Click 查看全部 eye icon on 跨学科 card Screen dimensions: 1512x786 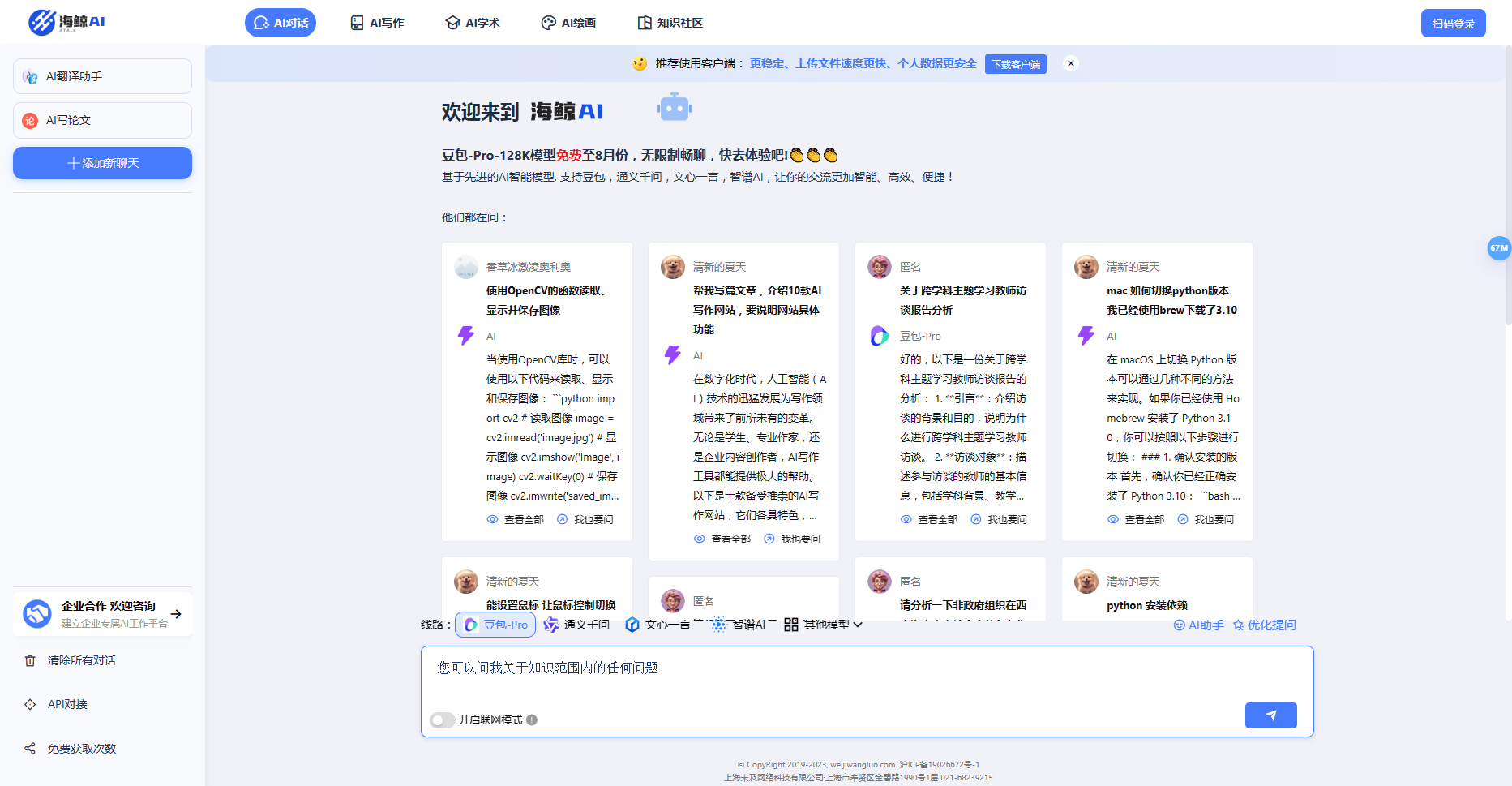pos(906,519)
